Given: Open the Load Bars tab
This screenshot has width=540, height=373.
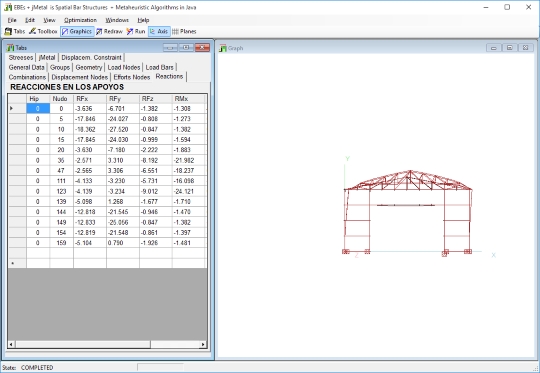Looking at the screenshot, I should pos(159,67).
